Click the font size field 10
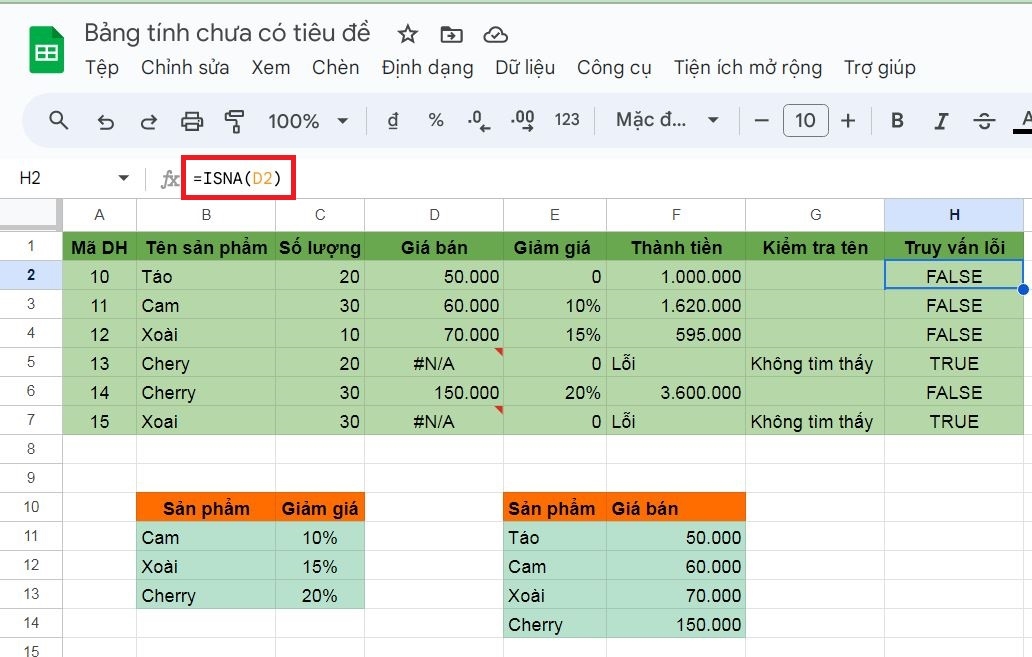This screenshot has width=1032, height=657. [806, 120]
